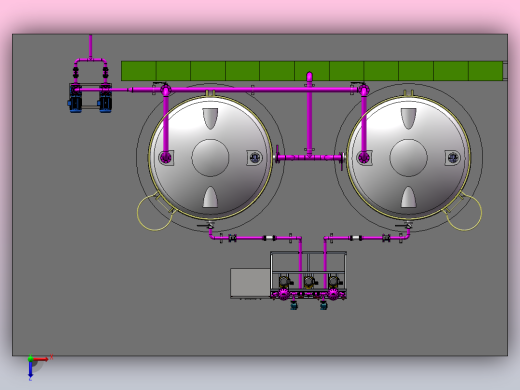Select the grey cabinet box beside the skid

click(x=250, y=283)
